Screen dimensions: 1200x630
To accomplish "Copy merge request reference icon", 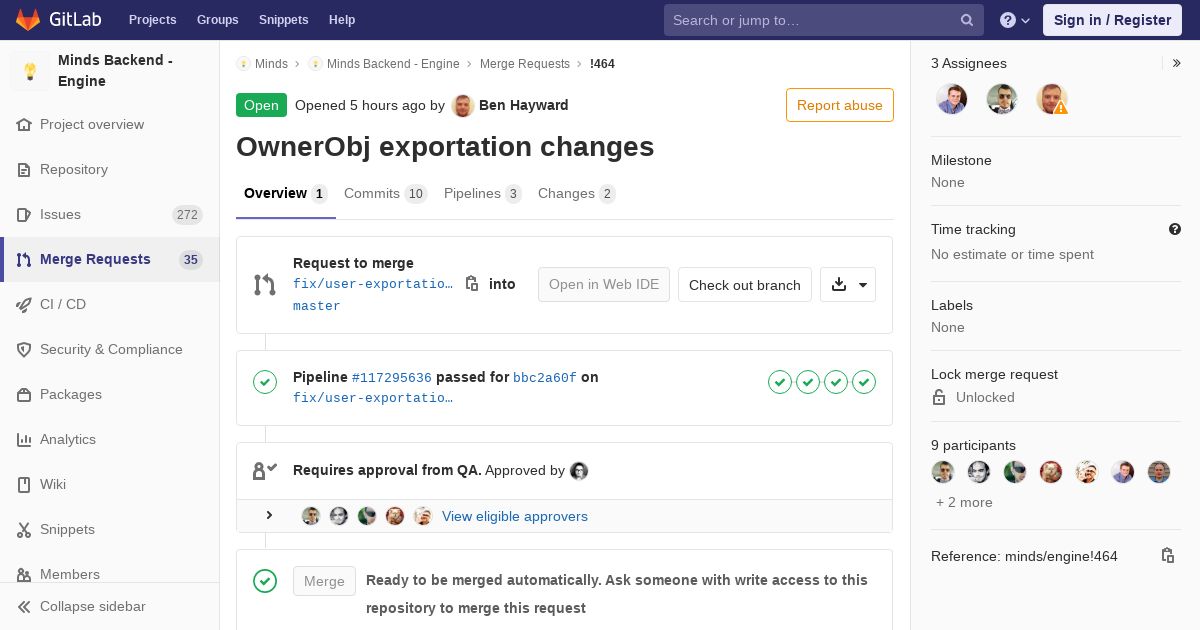I will [1168, 556].
